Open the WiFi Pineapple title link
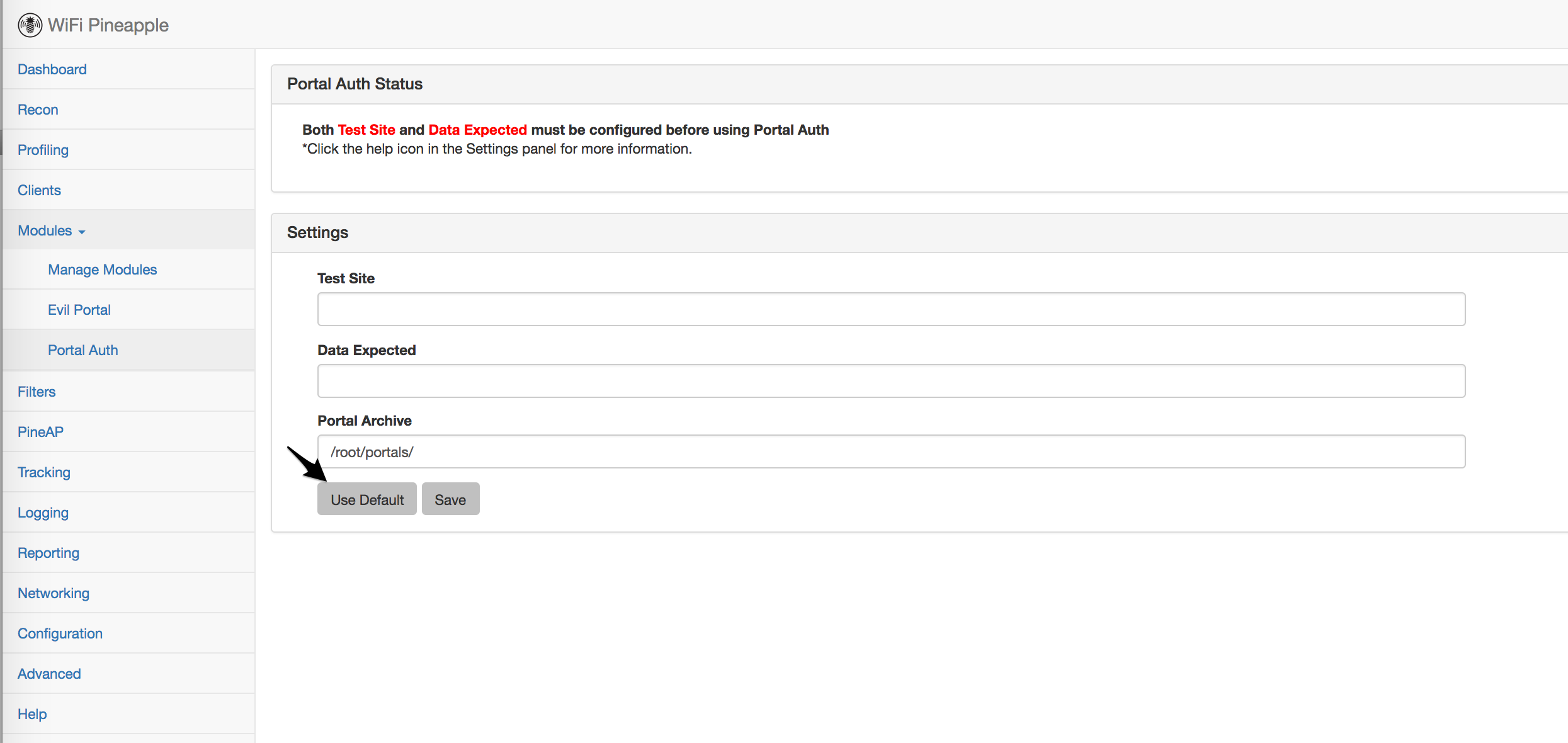Viewport: 1568px width, 743px height. pyautogui.click(x=108, y=25)
